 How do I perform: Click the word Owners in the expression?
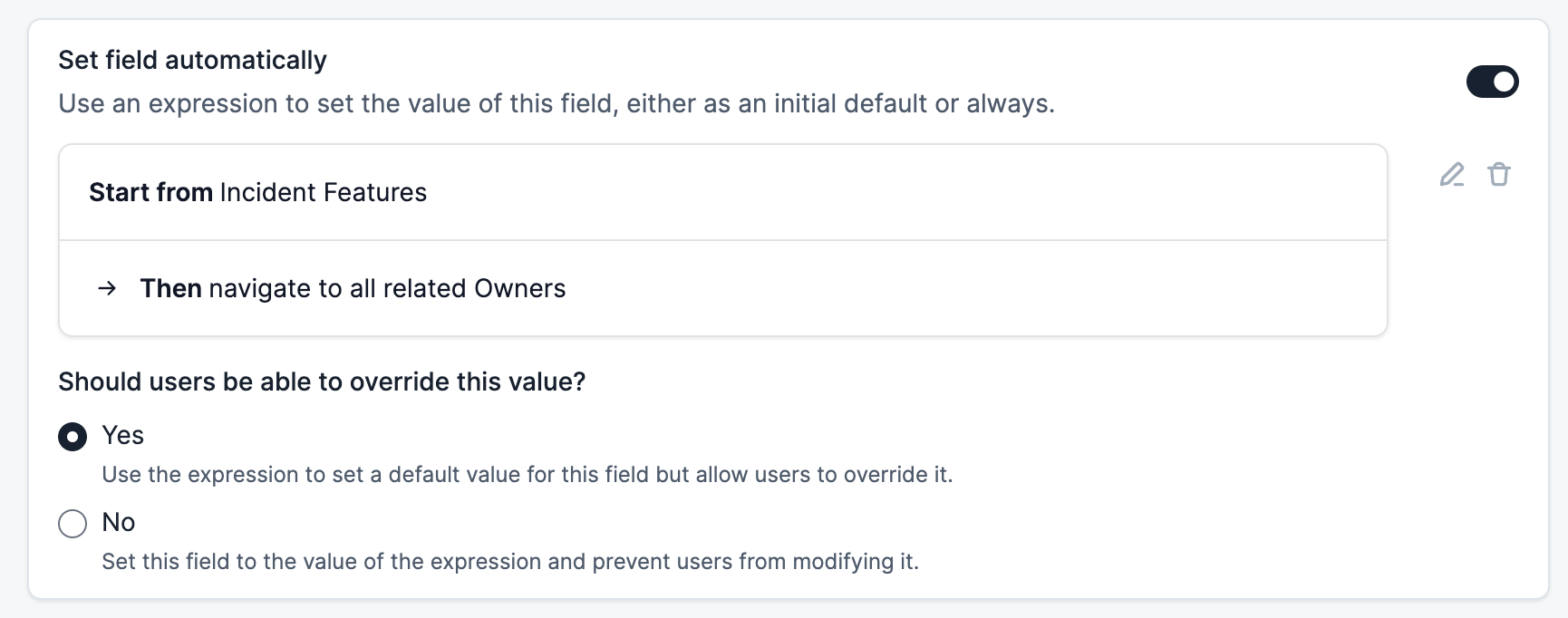coord(519,288)
